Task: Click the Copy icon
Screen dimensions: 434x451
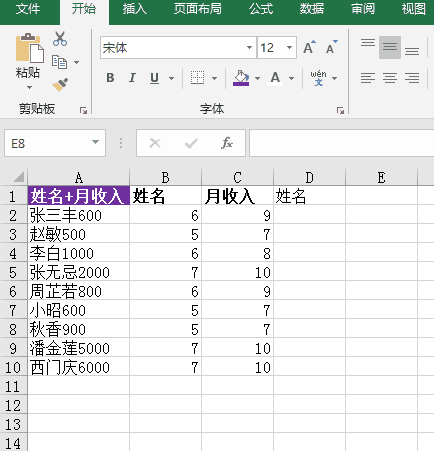Action: [59, 62]
